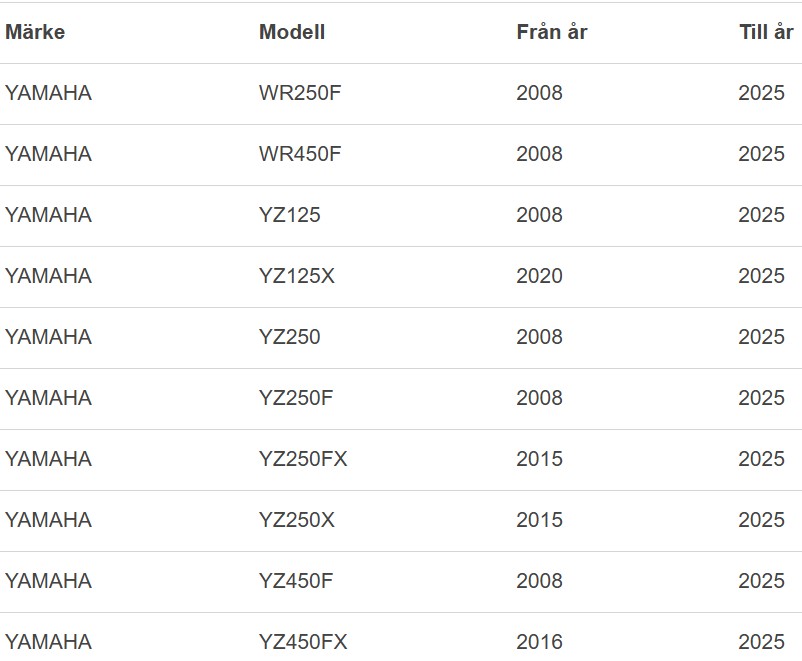The height and width of the screenshot is (661, 802).
Task: Click the Till år column header
Action: (x=765, y=32)
